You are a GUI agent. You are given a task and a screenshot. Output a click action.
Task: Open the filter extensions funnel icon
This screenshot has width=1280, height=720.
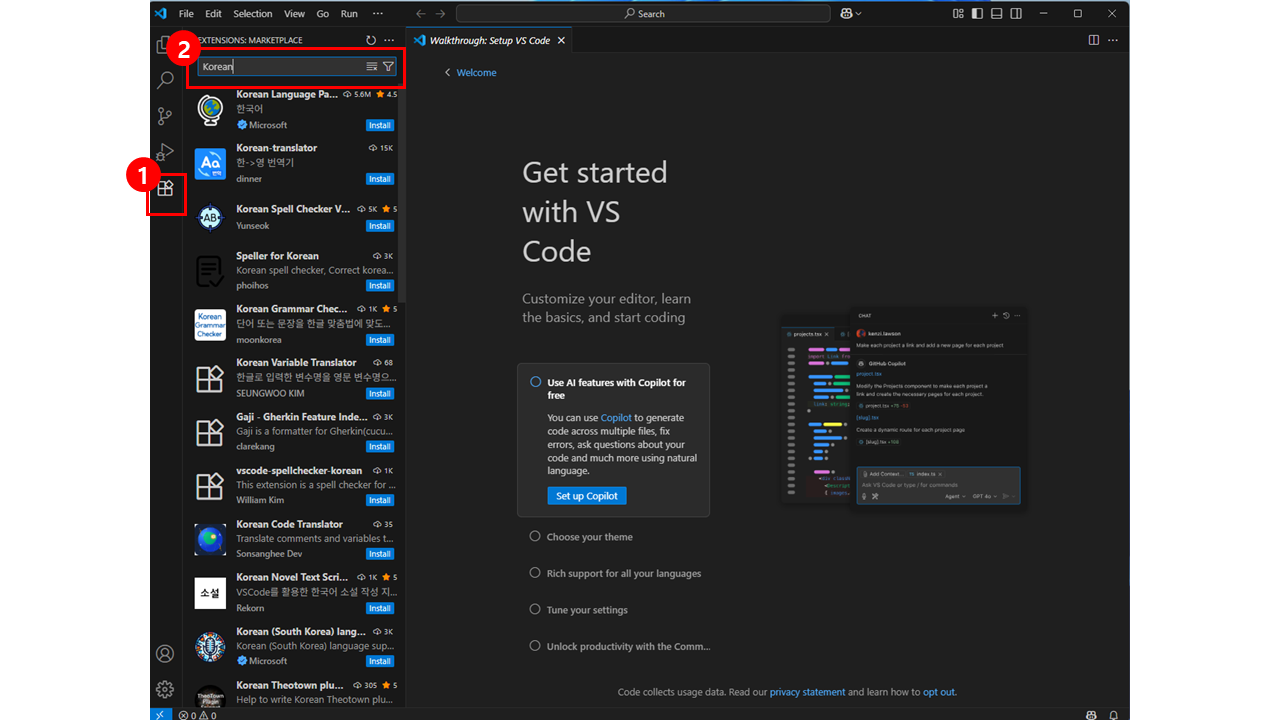coord(388,66)
